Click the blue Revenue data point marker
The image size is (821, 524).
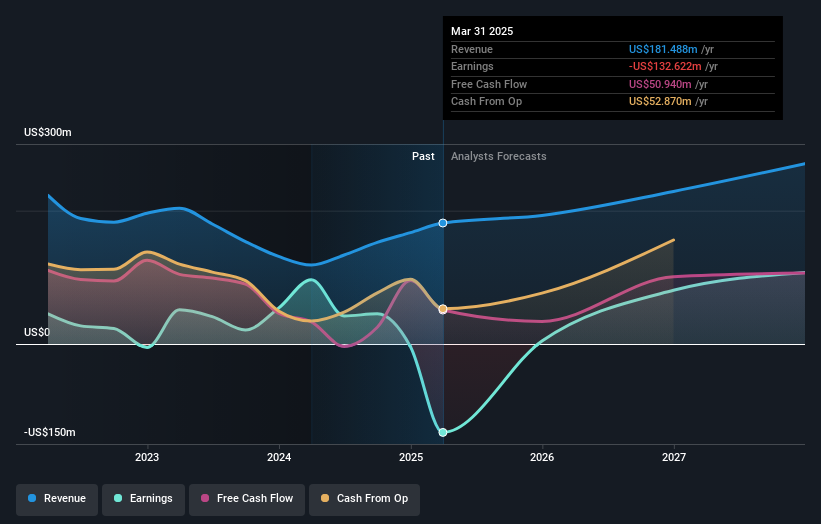click(x=443, y=223)
